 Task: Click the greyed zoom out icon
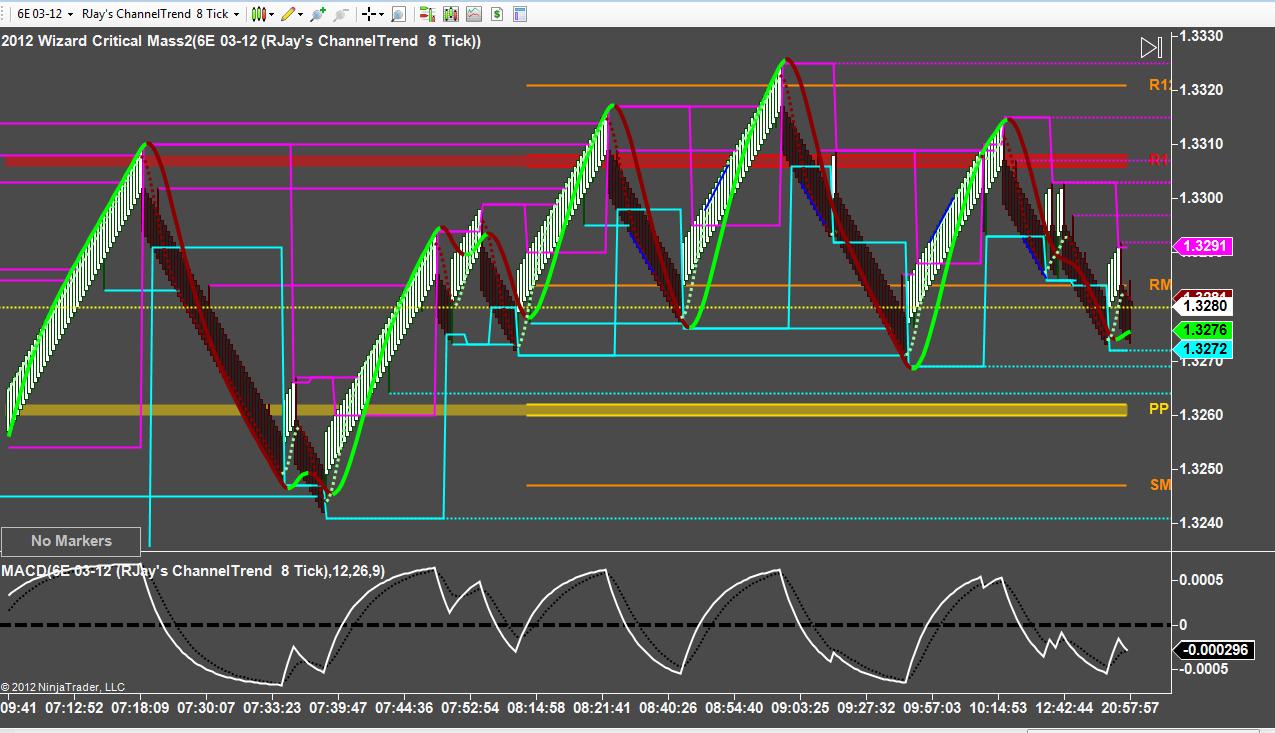341,14
